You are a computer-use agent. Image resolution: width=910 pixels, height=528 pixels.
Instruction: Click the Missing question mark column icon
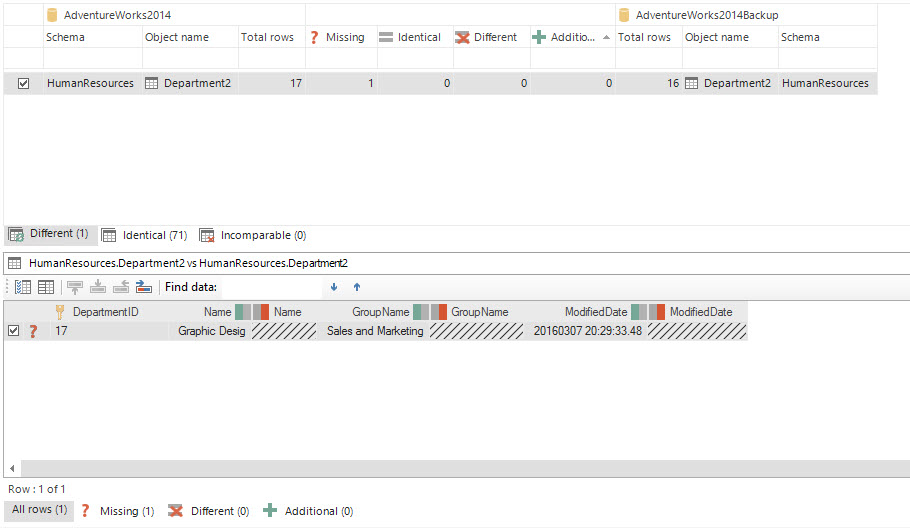pyautogui.click(x=314, y=37)
